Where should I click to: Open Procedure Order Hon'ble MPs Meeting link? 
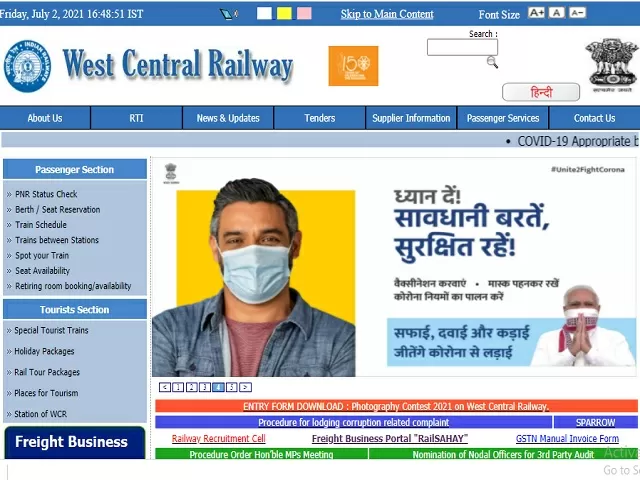coord(261,454)
